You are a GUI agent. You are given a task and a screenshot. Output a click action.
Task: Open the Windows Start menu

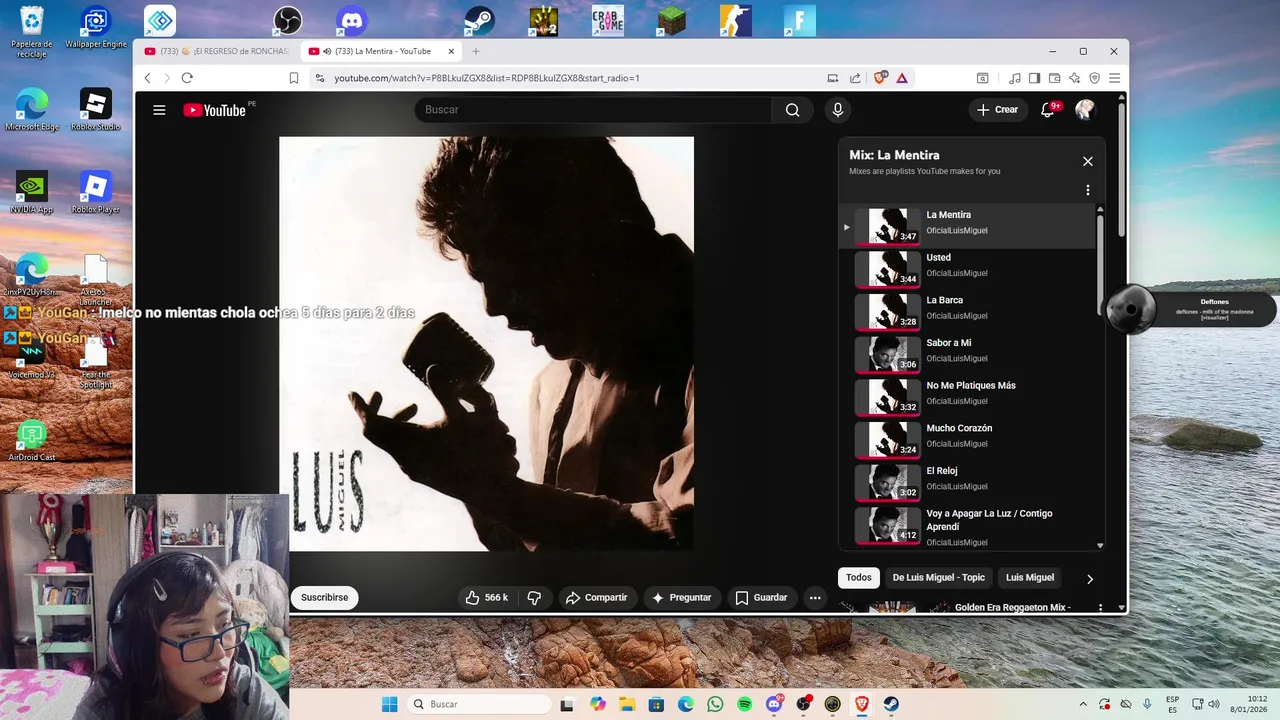pos(389,704)
